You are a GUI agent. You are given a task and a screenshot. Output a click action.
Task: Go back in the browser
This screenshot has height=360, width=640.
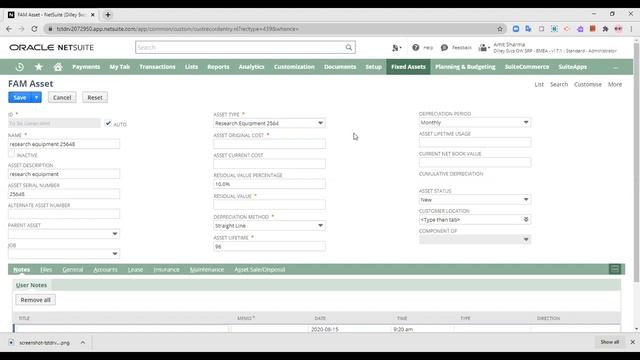point(9,29)
